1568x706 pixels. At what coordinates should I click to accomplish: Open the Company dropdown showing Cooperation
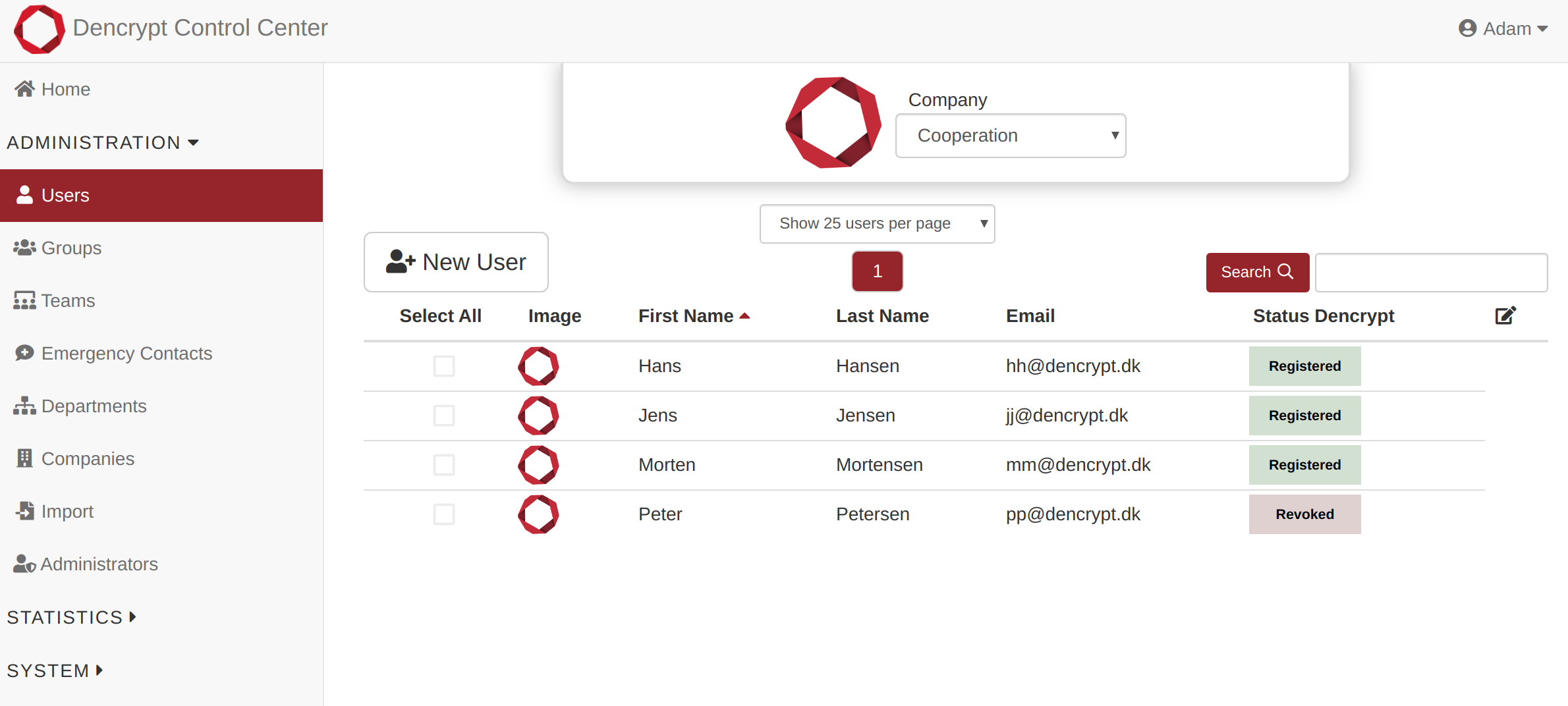pos(1010,136)
